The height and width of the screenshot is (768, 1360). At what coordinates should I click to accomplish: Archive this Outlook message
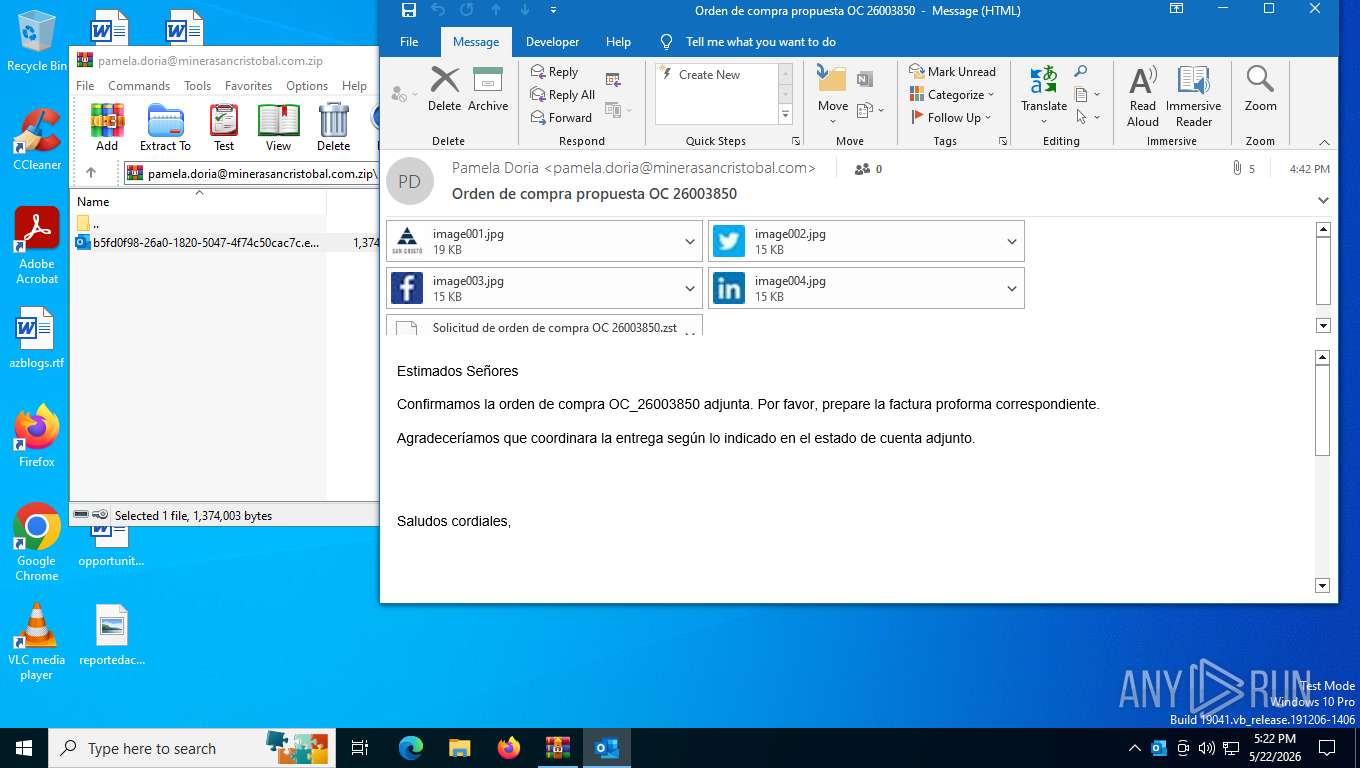[488, 89]
